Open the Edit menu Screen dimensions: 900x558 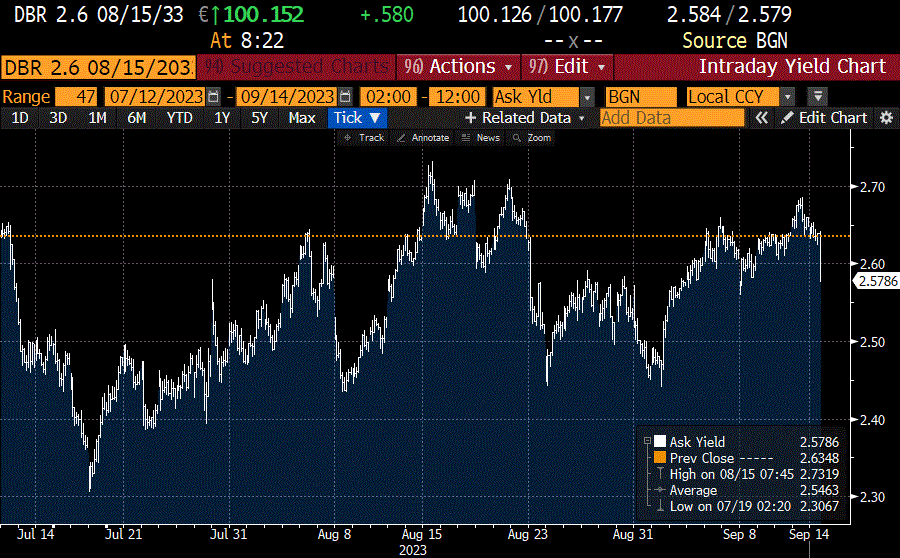coord(567,67)
